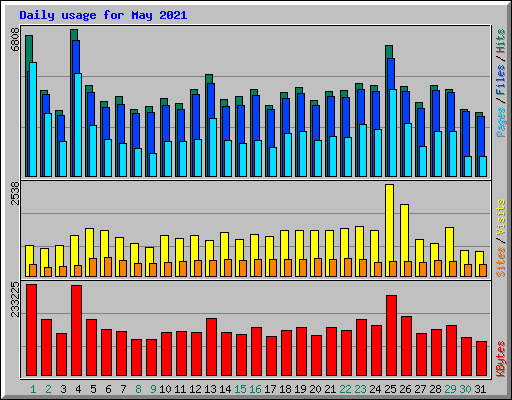
Task: Click day 13 on the date axis
Action: [210, 389]
